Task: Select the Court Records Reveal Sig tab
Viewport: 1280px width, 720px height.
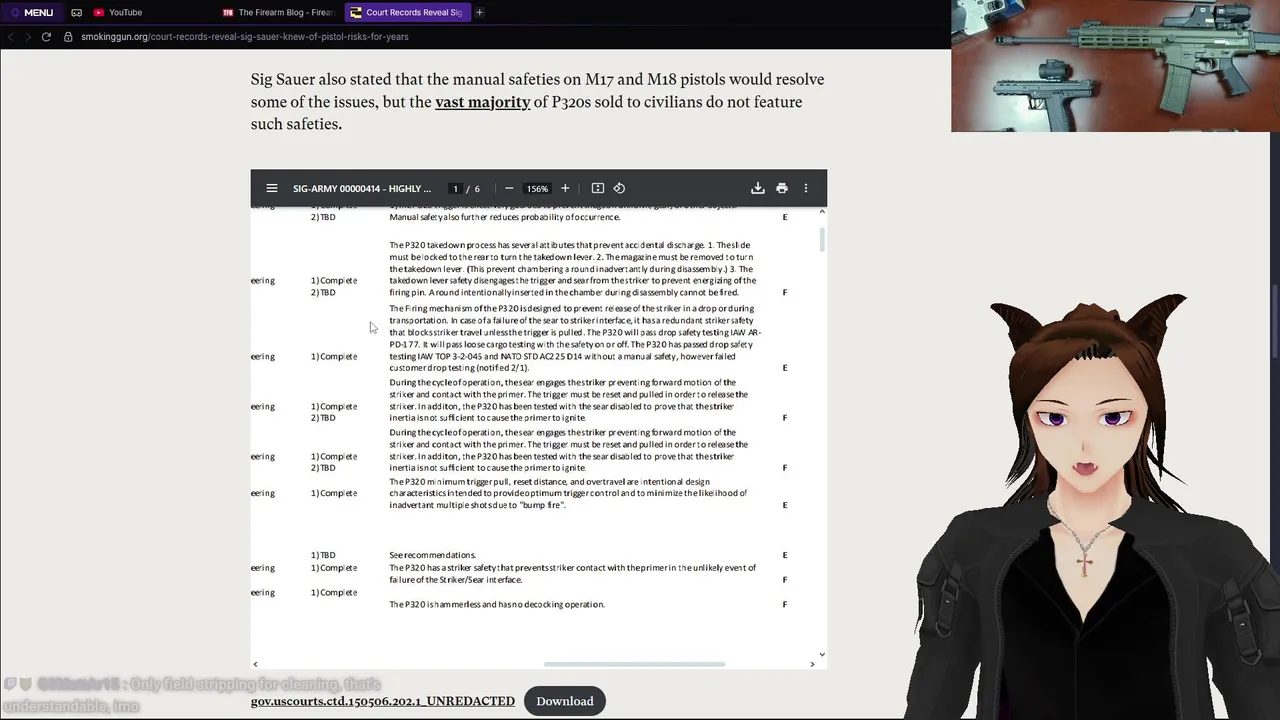Action: [406, 12]
